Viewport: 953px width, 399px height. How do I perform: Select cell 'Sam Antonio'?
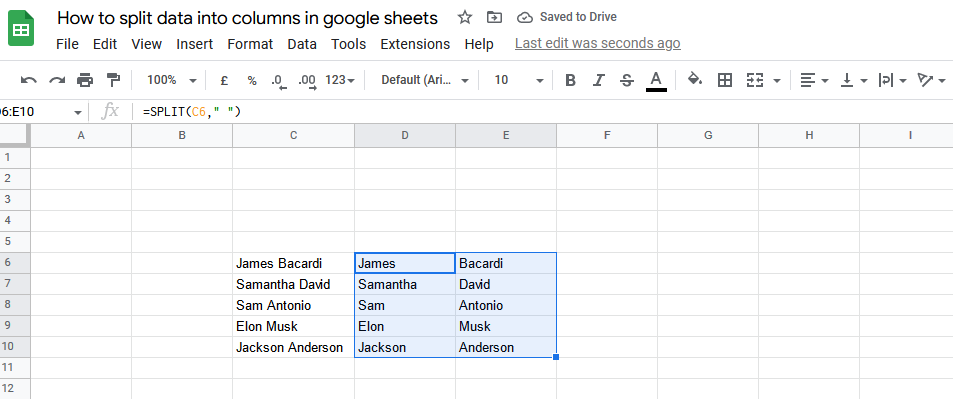tap(294, 305)
